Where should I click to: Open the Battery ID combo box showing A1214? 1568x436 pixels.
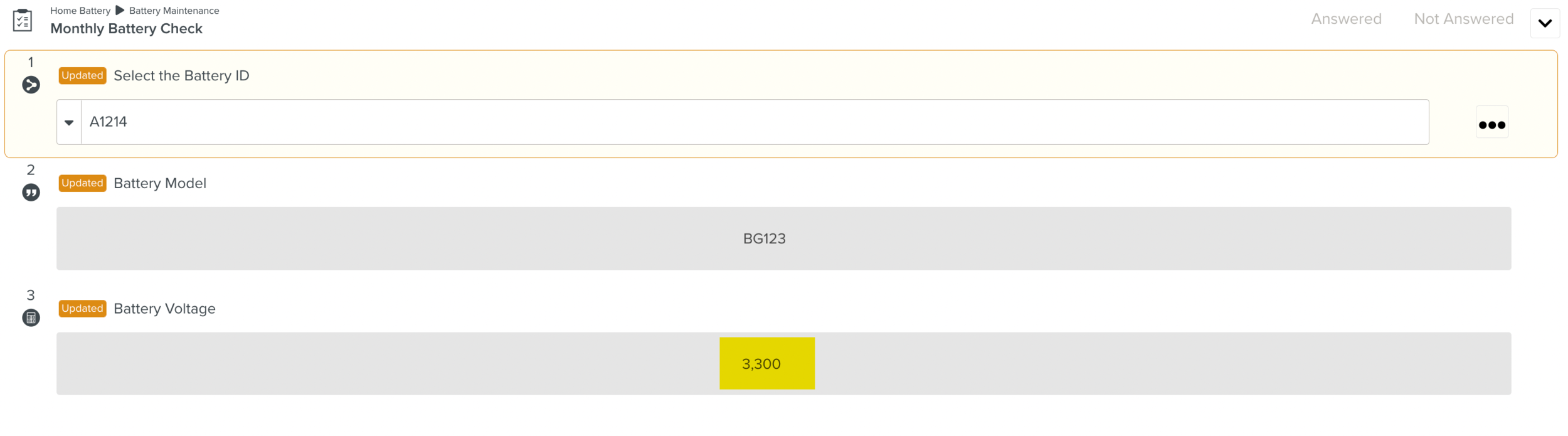pyautogui.click(x=753, y=122)
